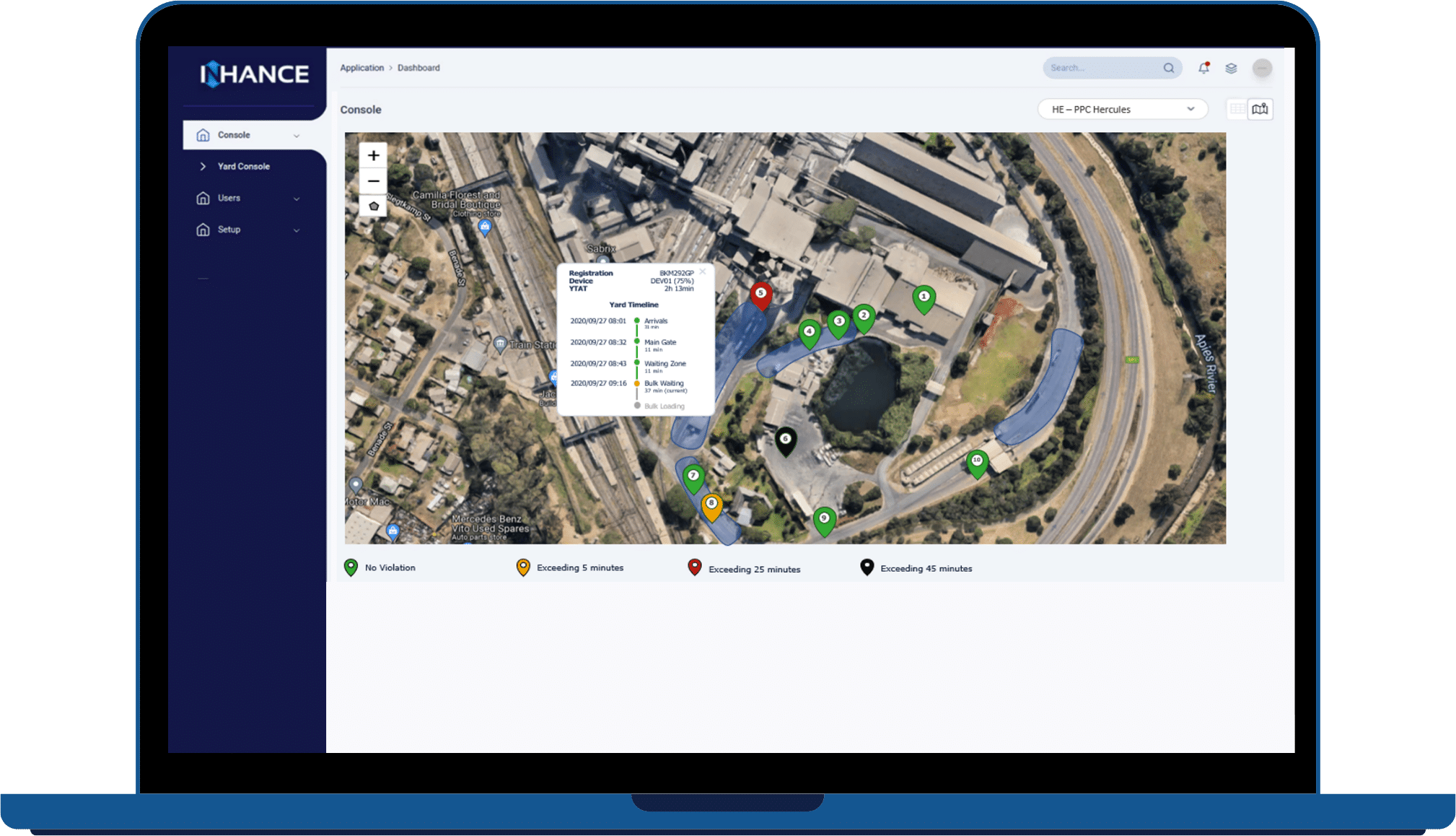Expand the Setup menu chevron
Viewport: 1456px width, 836px height.
click(x=297, y=230)
